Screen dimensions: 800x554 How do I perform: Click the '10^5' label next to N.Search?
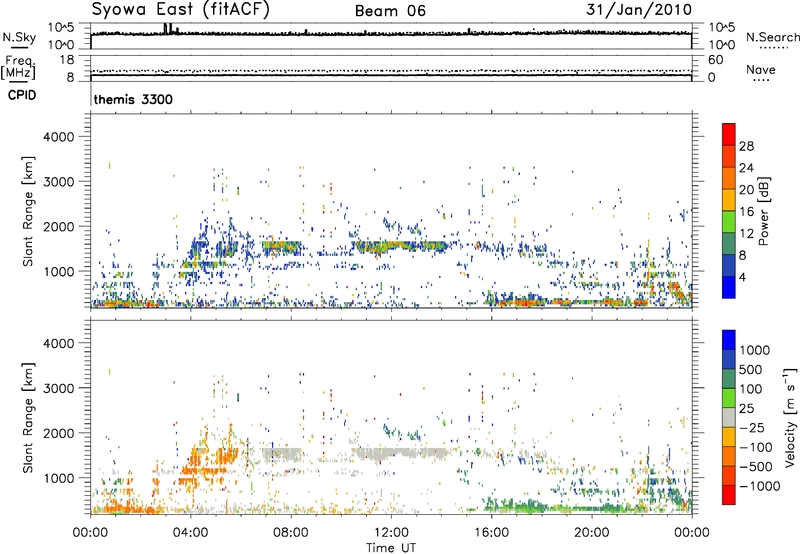(721, 28)
